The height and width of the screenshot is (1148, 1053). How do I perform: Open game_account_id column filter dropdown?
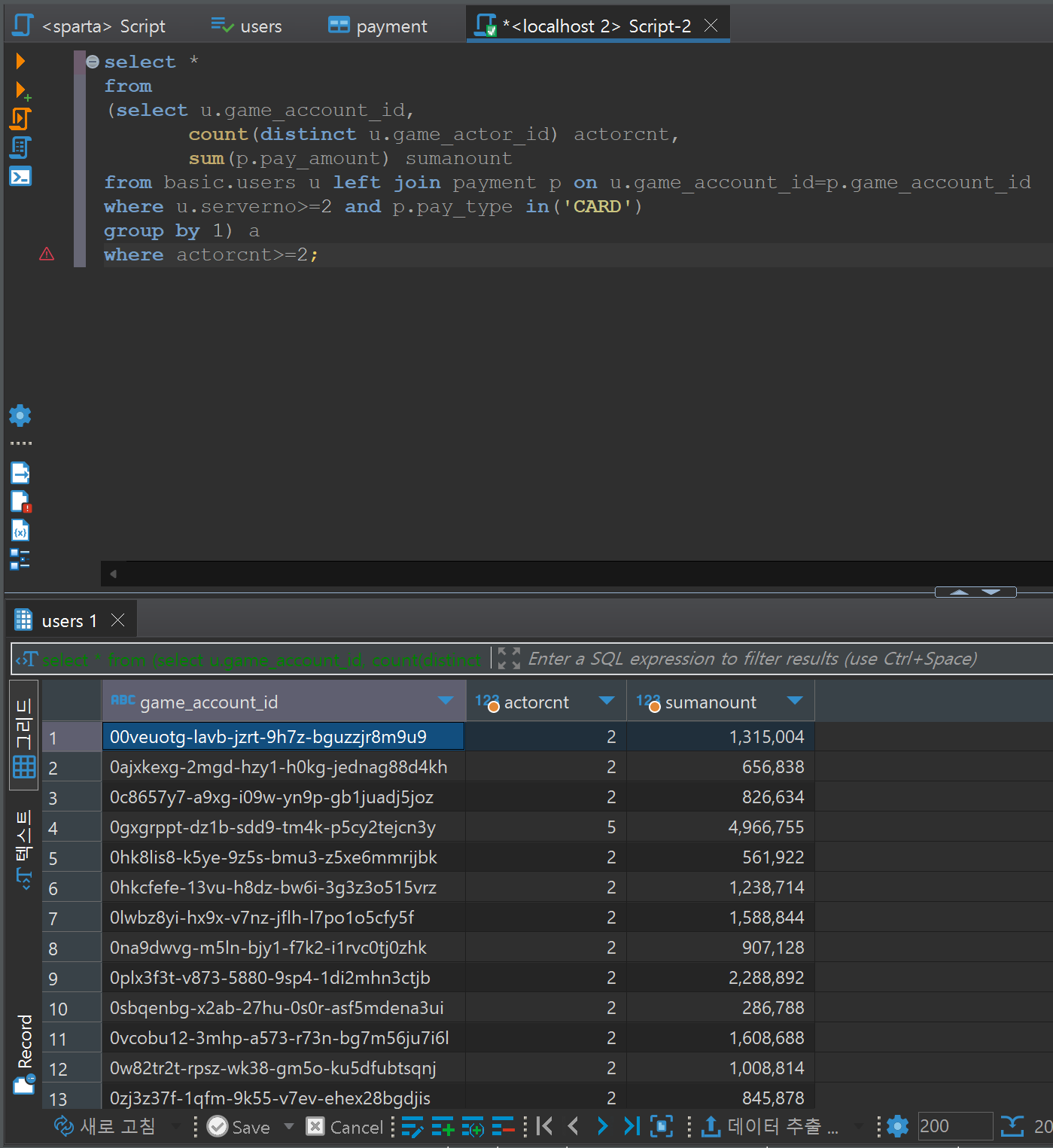[x=446, y=701]
